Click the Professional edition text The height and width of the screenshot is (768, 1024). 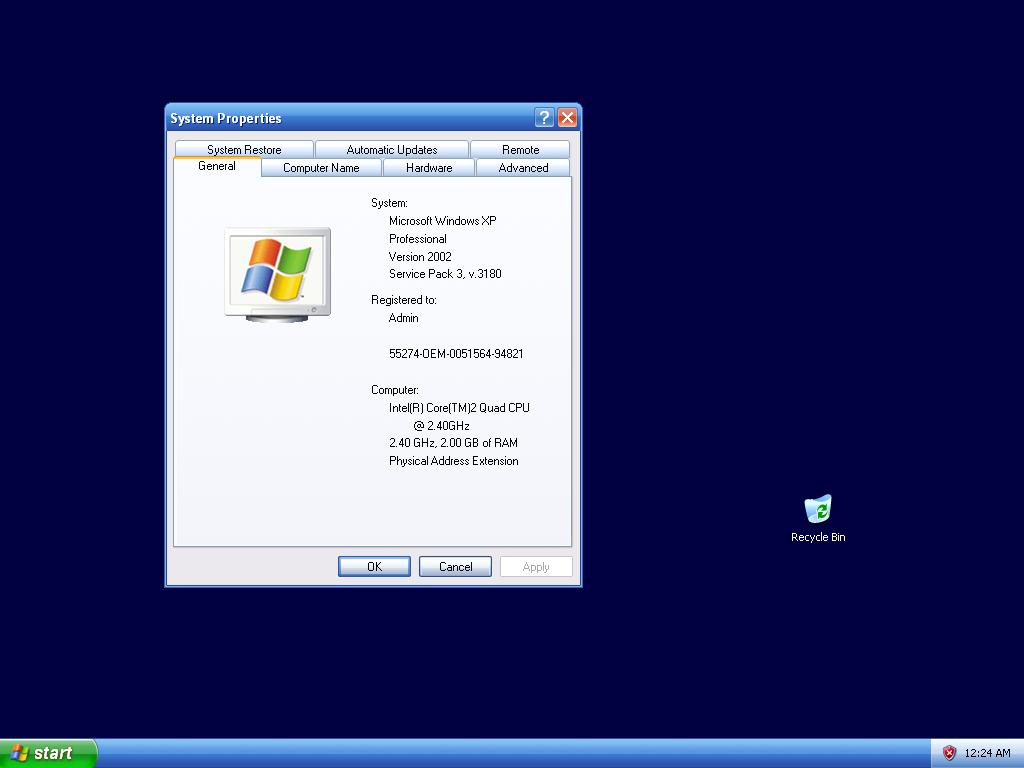(x=417, y=239)
